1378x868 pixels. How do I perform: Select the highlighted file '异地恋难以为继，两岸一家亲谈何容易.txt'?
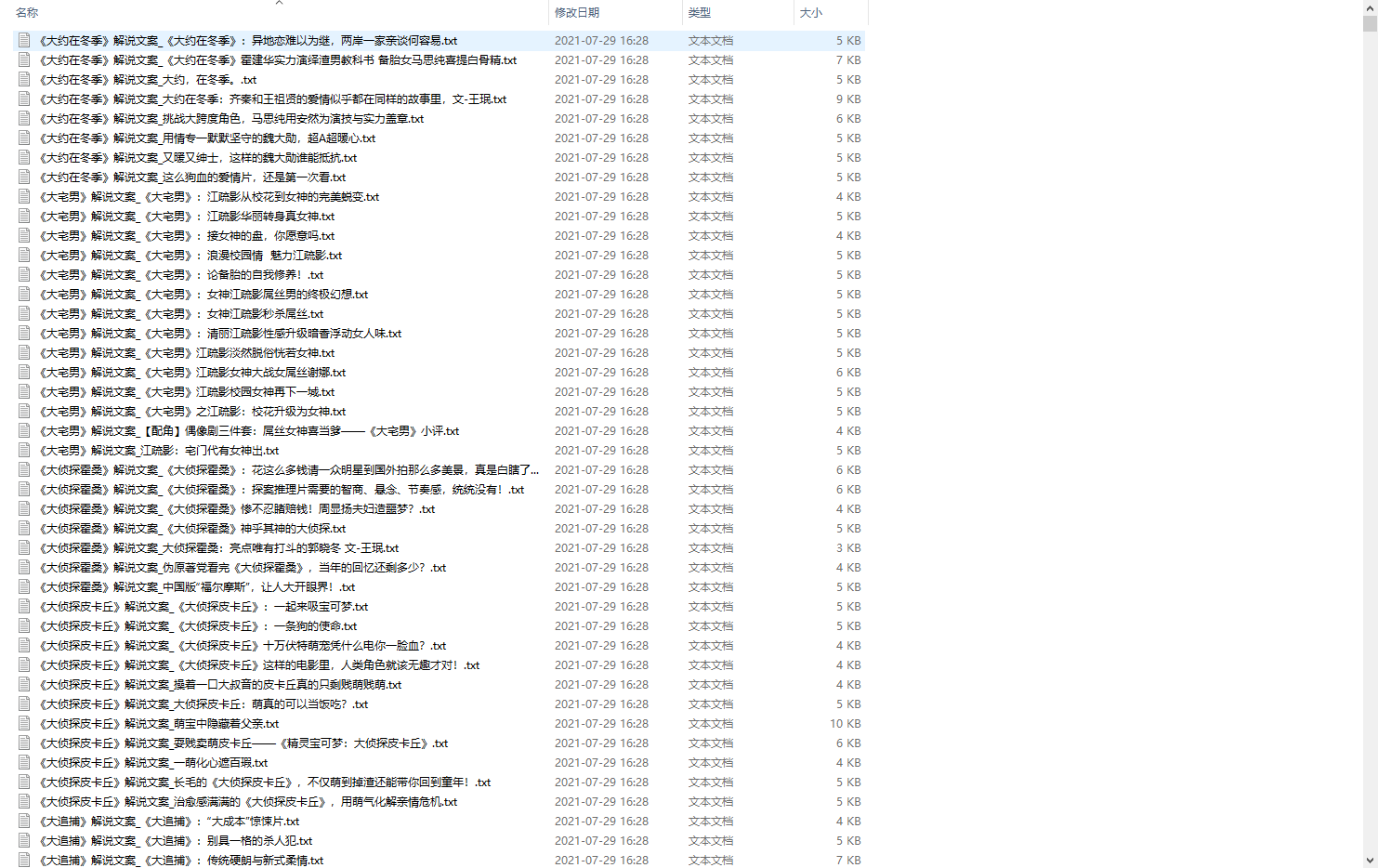pos(247,41)
